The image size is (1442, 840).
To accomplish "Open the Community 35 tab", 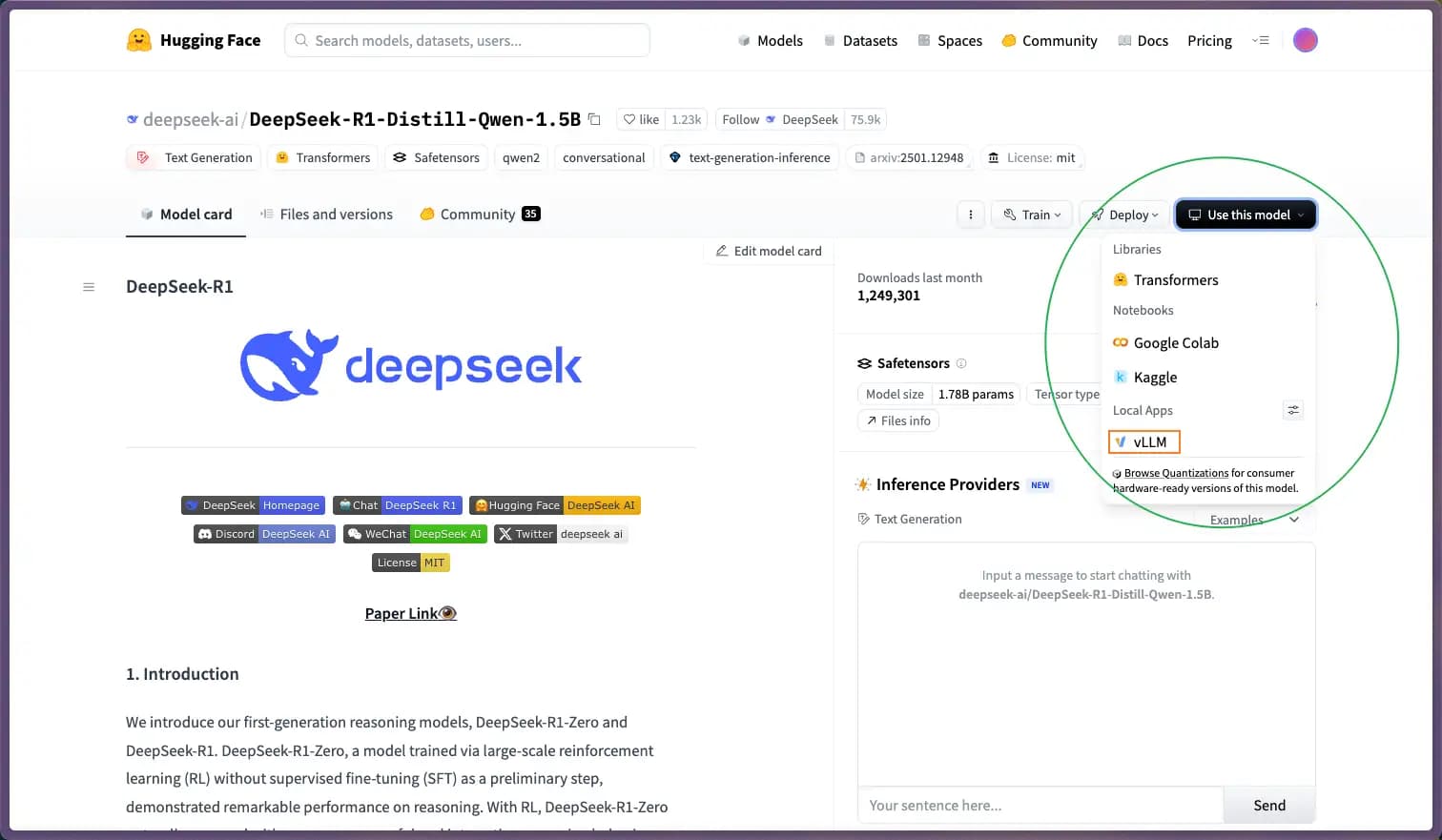I will point(480,214).
